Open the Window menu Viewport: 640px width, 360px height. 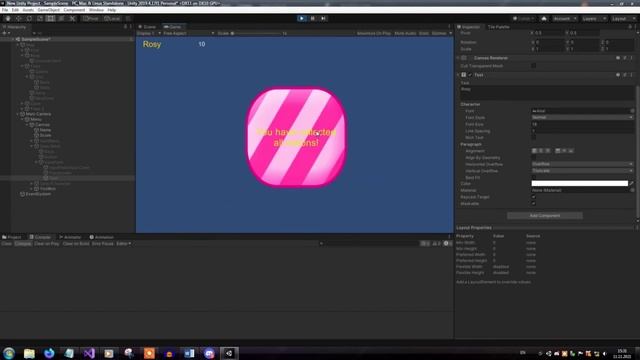(x=96, y=10)
